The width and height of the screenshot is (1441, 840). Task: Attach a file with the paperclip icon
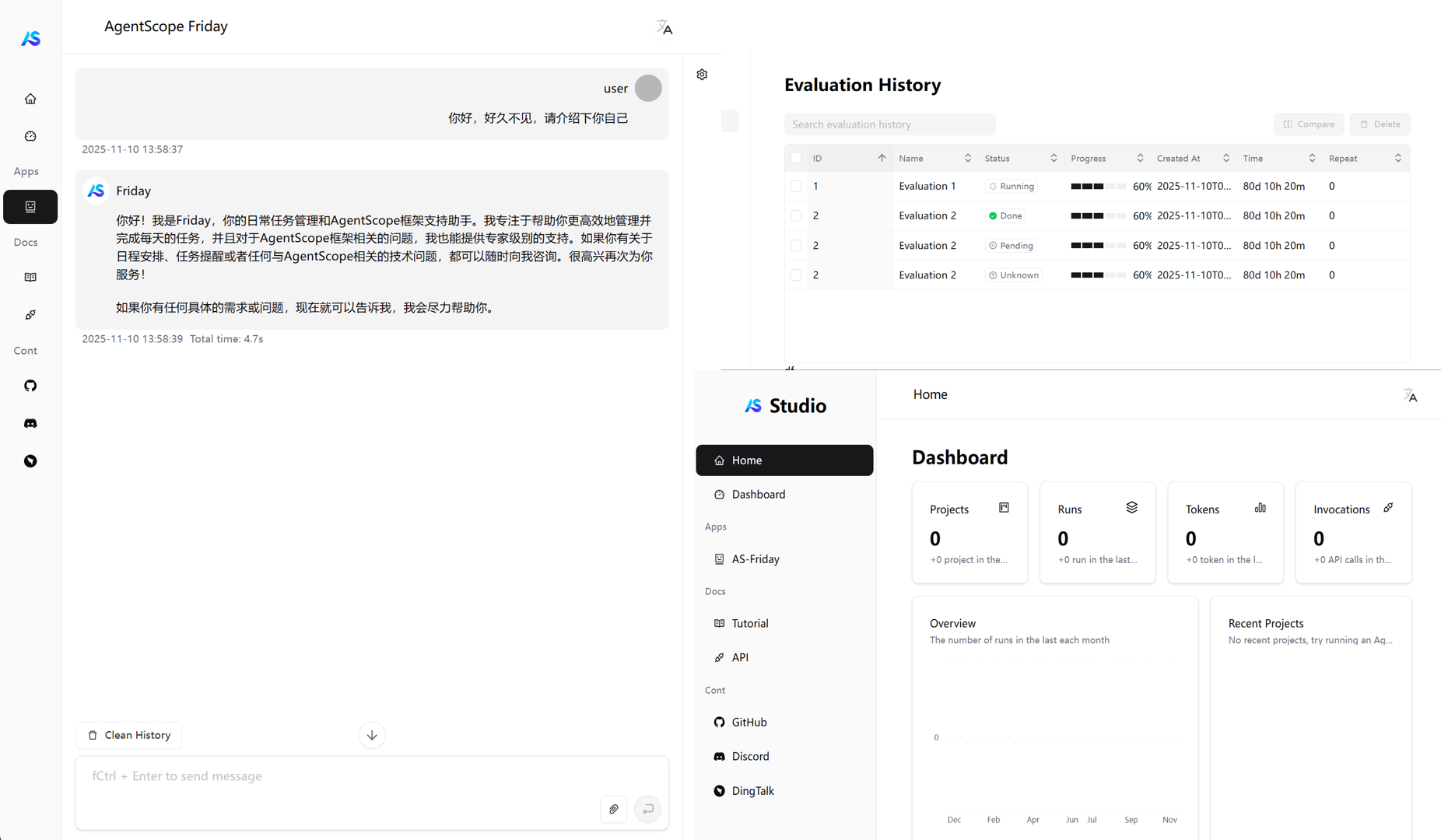(x=614, y=809)
